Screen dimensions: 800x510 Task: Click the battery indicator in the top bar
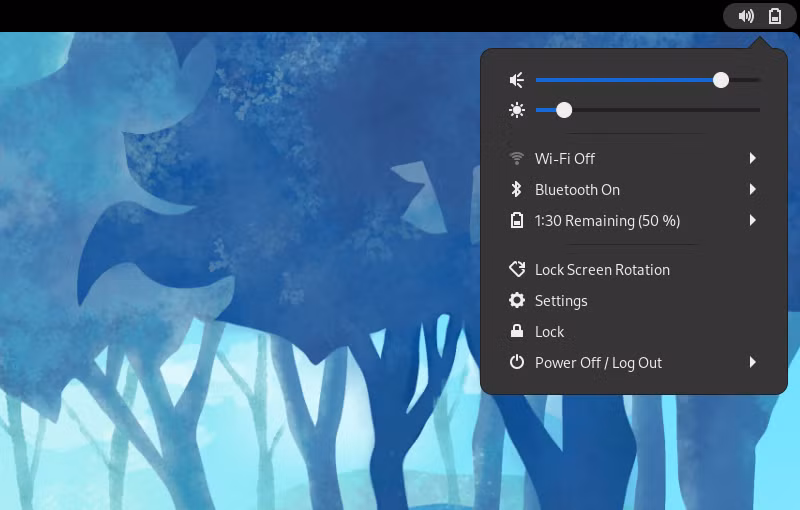coord(774,16)
